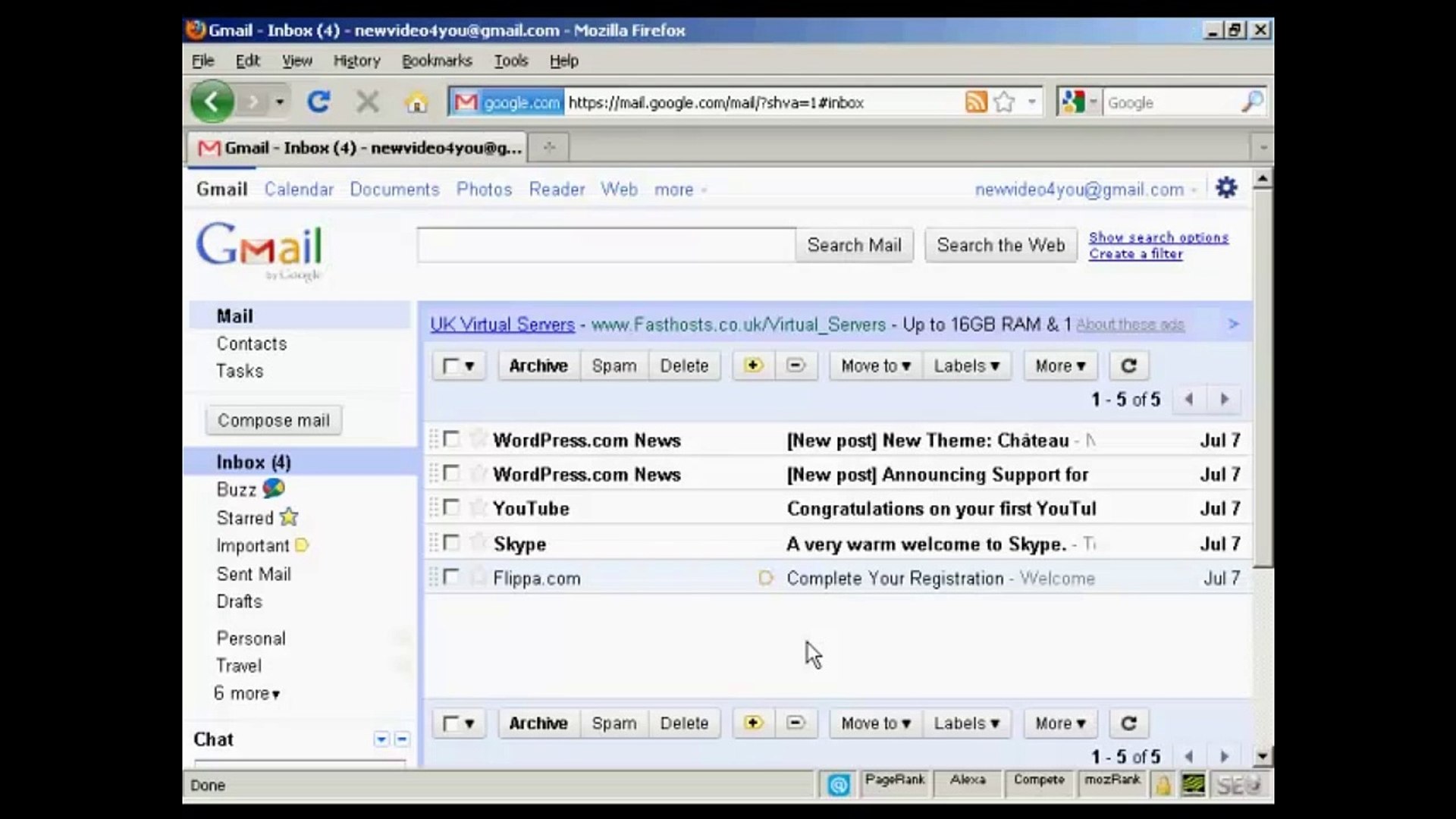Open the Bookmarks menu
The height and width of the screenshot is (819, 1456).
pyautogui.click(x=437, y=60)
